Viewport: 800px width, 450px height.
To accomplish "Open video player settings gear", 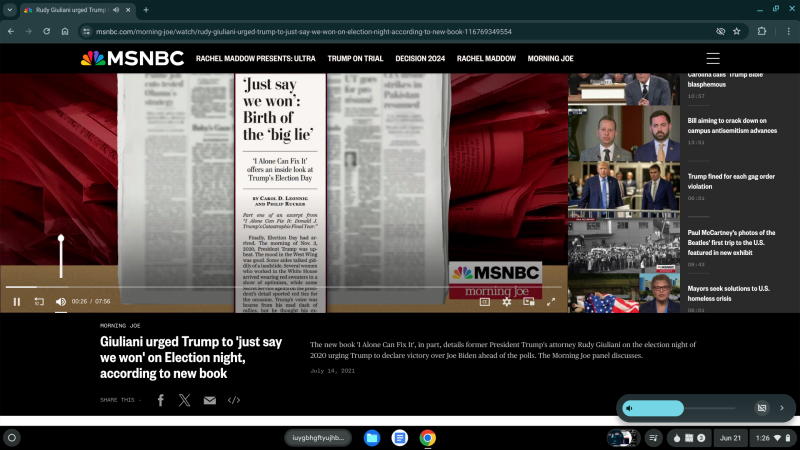I will click(507, 302).
